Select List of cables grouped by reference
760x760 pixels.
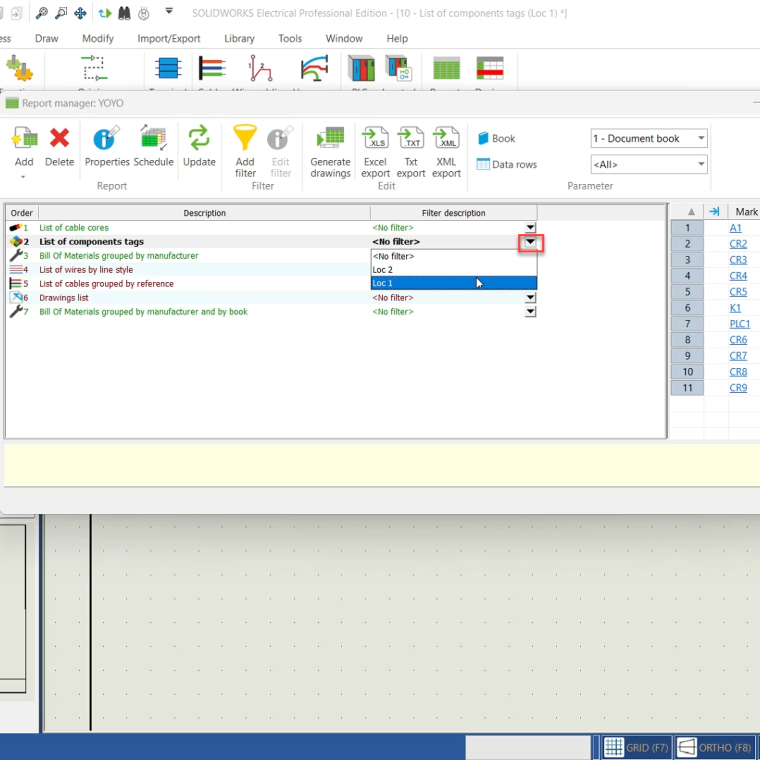(106, 284)
